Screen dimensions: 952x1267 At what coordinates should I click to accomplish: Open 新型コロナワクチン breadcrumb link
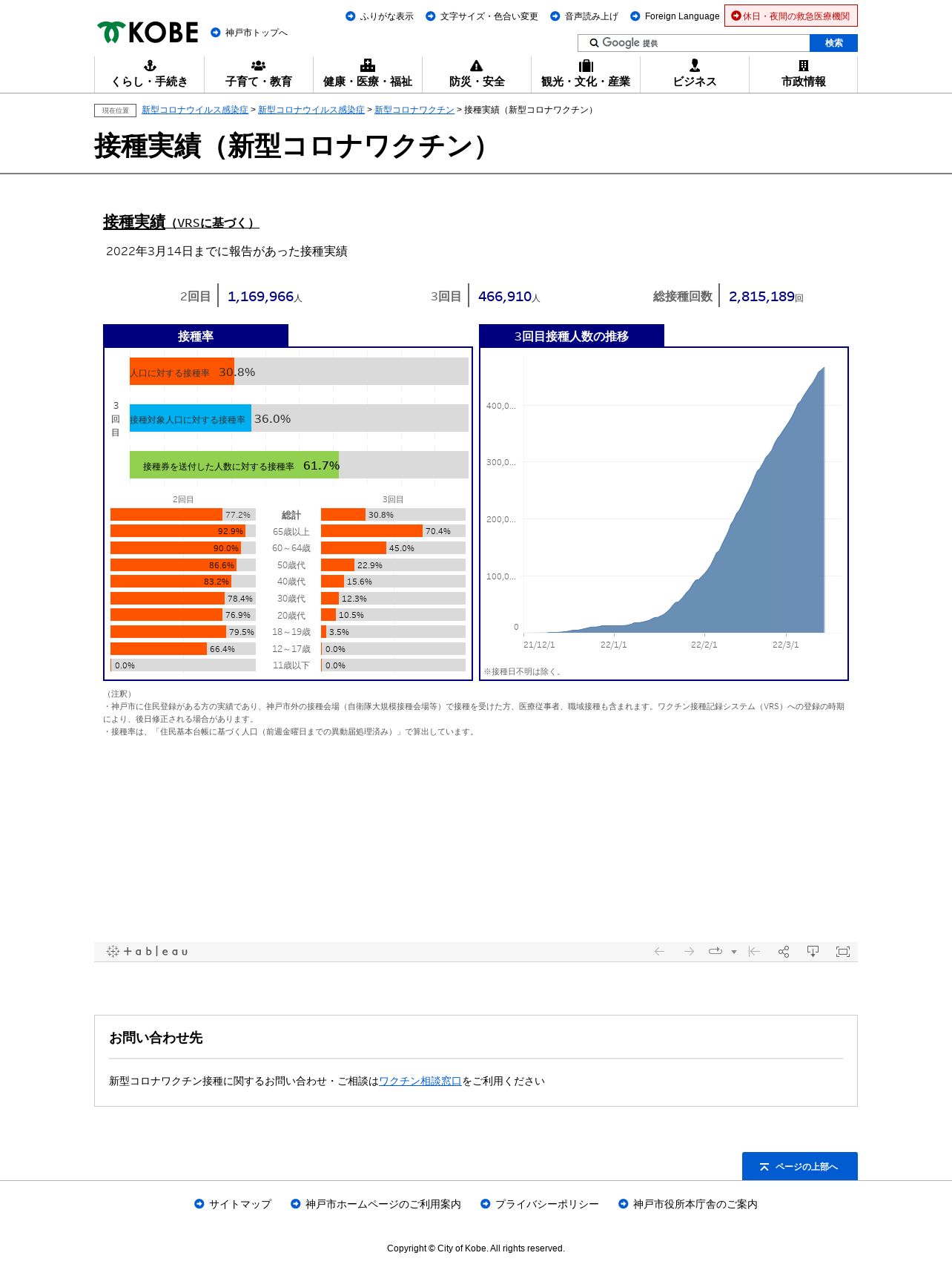(414, 110)
